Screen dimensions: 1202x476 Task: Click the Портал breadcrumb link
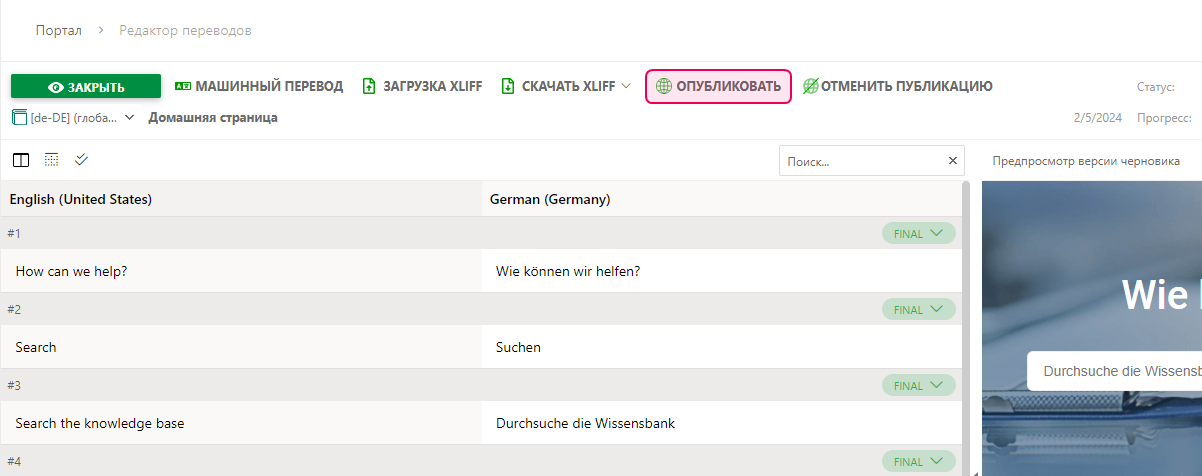(x=58, y=30)
